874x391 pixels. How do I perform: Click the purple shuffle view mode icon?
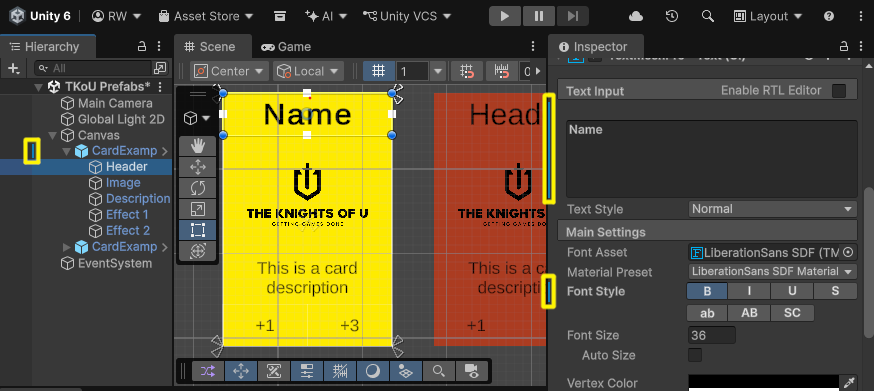click(x=208, y=371)
